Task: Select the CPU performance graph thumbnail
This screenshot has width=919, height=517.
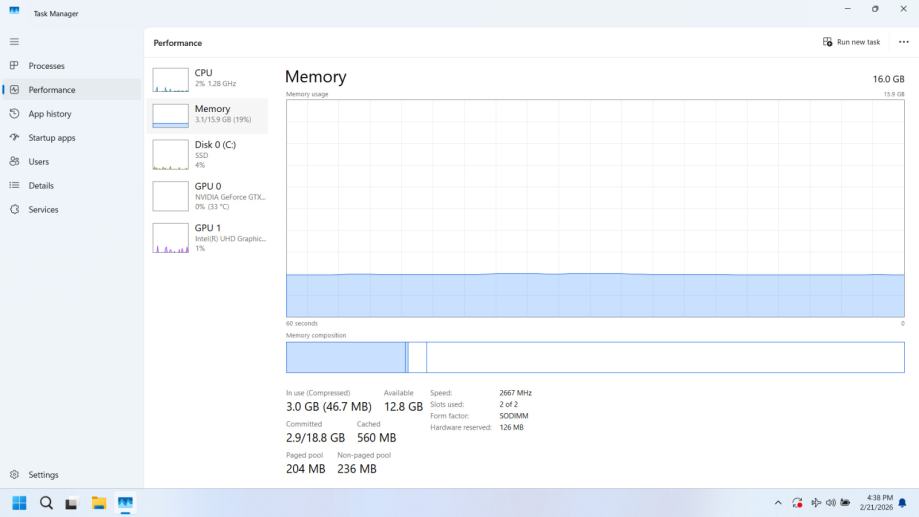Action: (x=170, y=79)
